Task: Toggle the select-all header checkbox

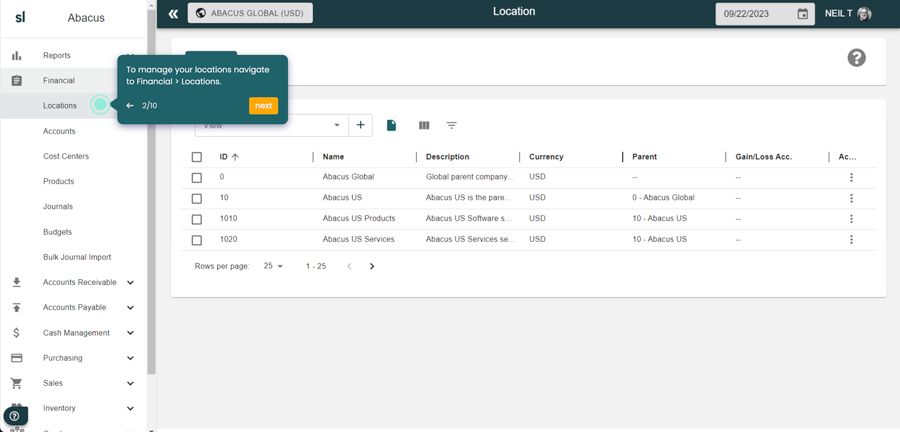Action: (197, 157)
